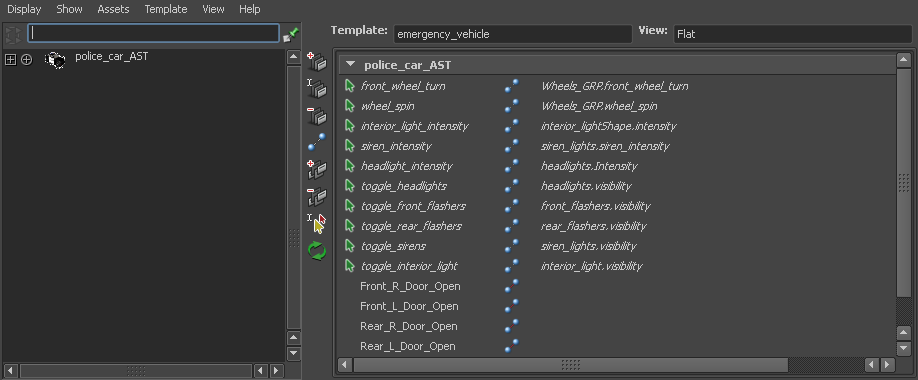918x380 pixels.
Task: Click the green arrow next to front_wheel_turn
Action: [350, 86]
